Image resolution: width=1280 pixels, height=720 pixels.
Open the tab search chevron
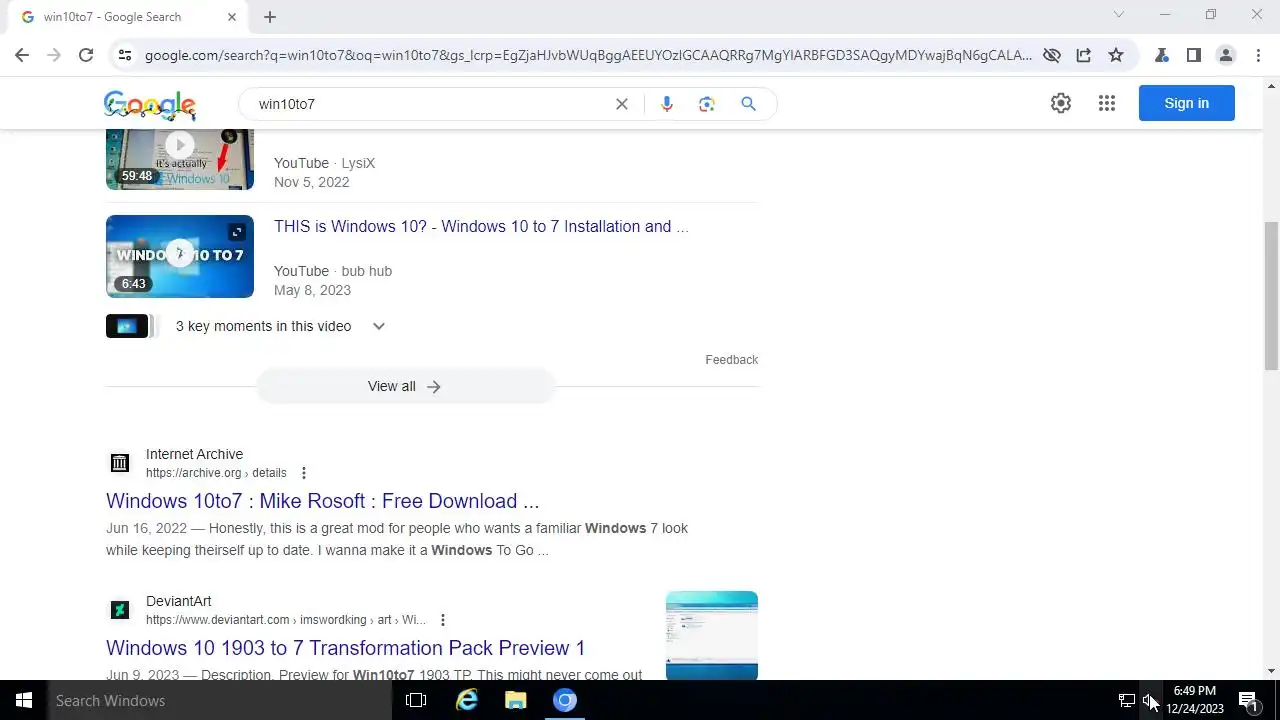click(1119, 15)
